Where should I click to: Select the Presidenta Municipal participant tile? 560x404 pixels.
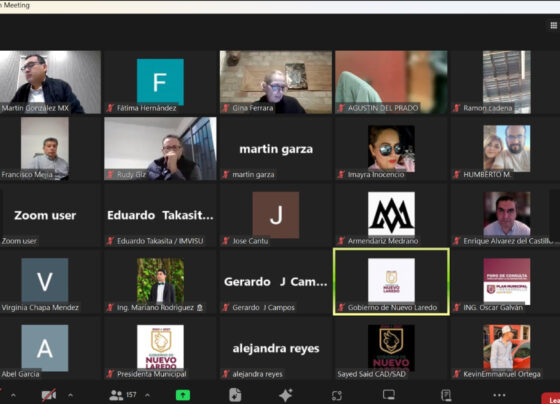pos(160,349)
